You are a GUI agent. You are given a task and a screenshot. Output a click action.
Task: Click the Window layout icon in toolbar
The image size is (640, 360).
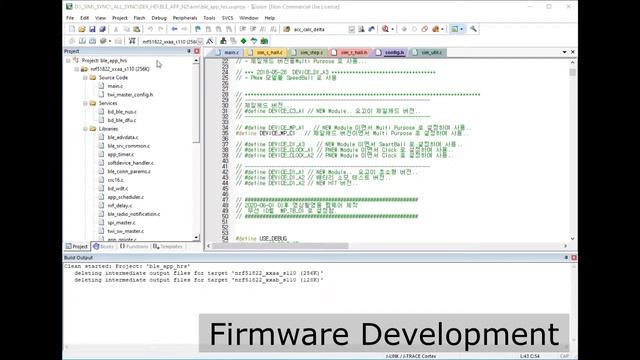point(454,29)
